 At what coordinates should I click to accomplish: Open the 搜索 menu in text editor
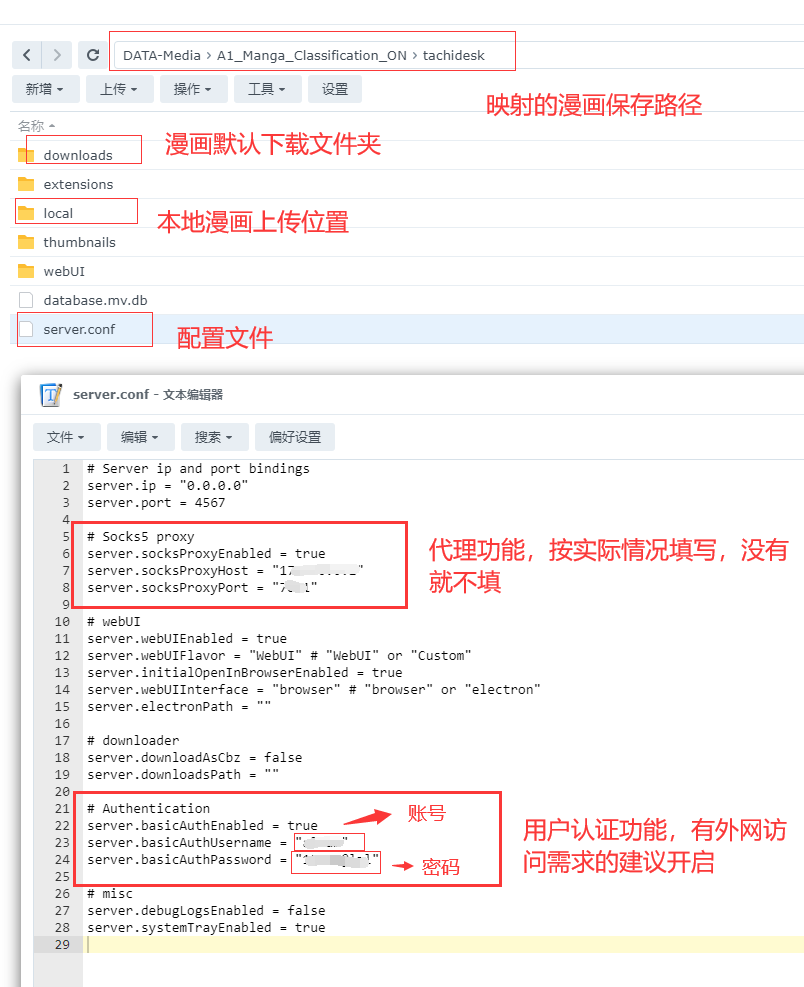click(x=214, y=437)
